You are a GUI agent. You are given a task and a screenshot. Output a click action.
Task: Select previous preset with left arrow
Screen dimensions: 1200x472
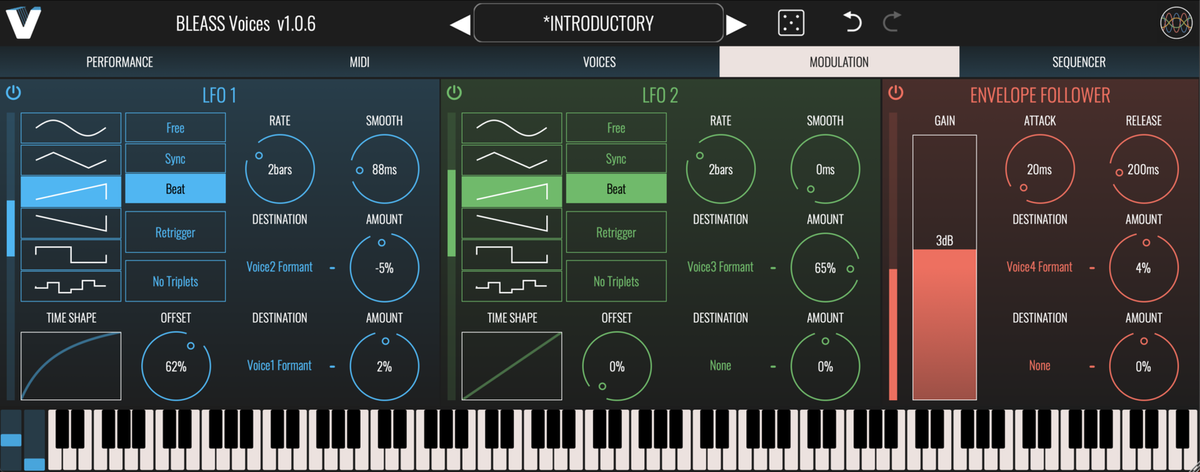pos(461,24)
